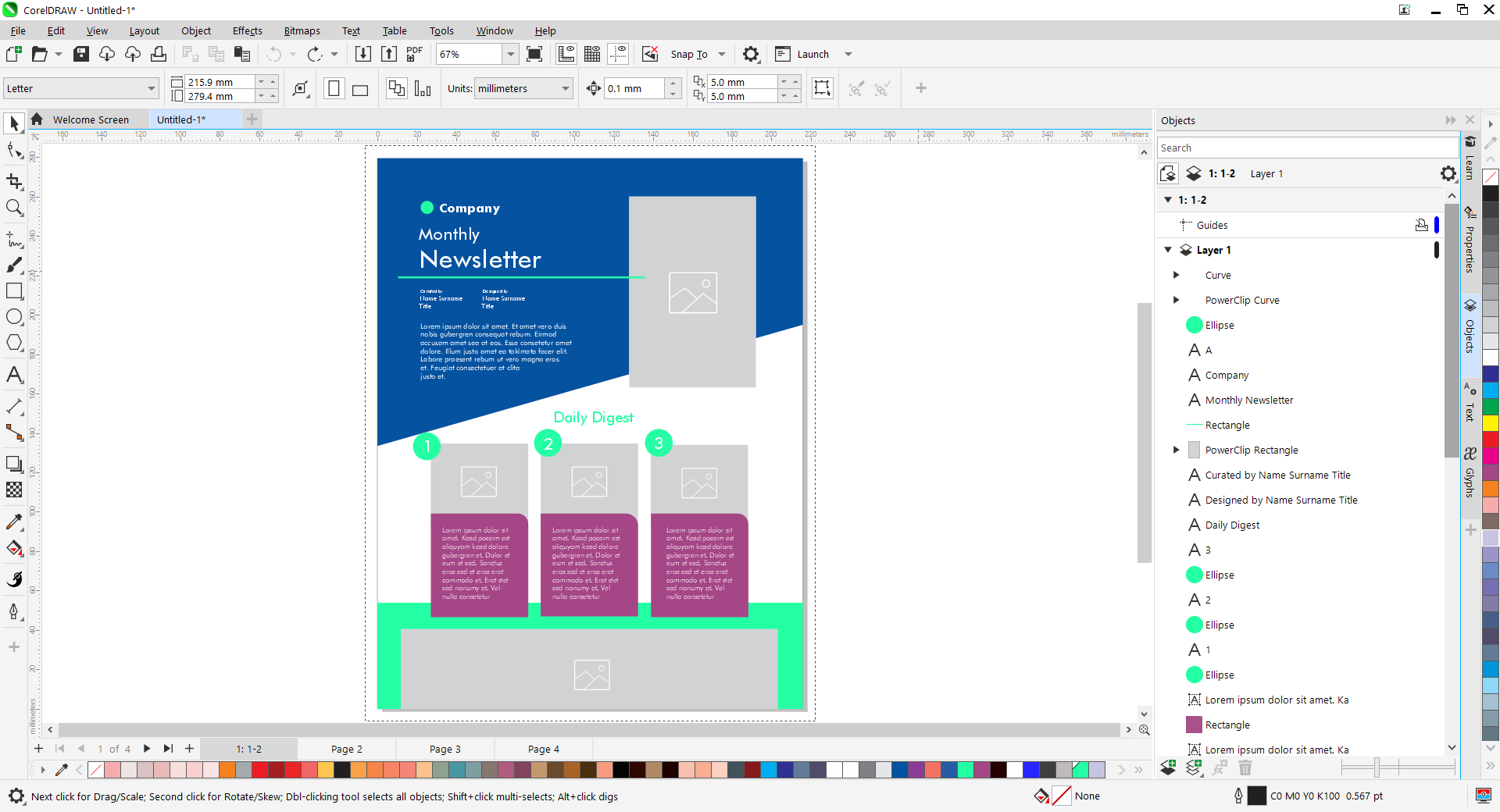Toggle Current page layout button
This screenshot has width=1500, height=812.
(x=423, y=88)
